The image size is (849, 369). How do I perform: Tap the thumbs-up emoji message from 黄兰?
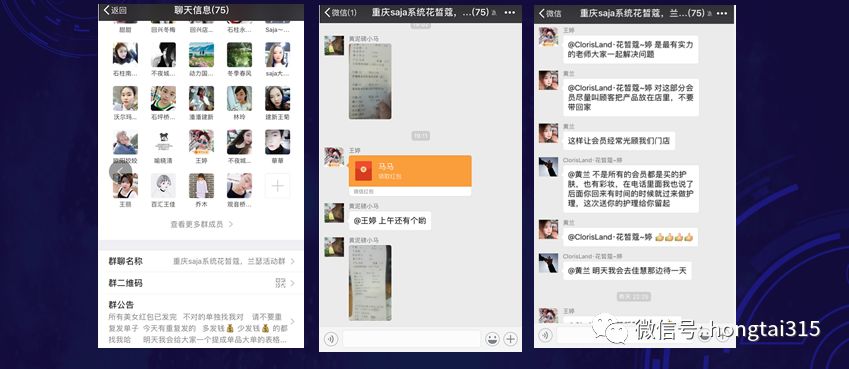click(630, 237)
